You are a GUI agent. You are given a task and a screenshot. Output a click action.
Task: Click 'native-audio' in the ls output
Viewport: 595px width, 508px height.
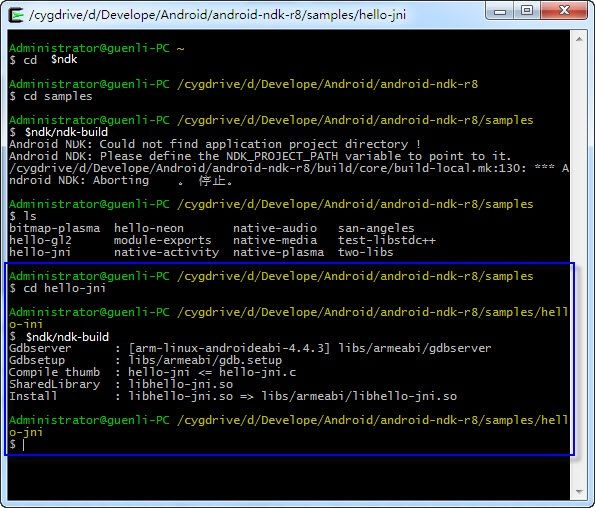tap(275, 228)
